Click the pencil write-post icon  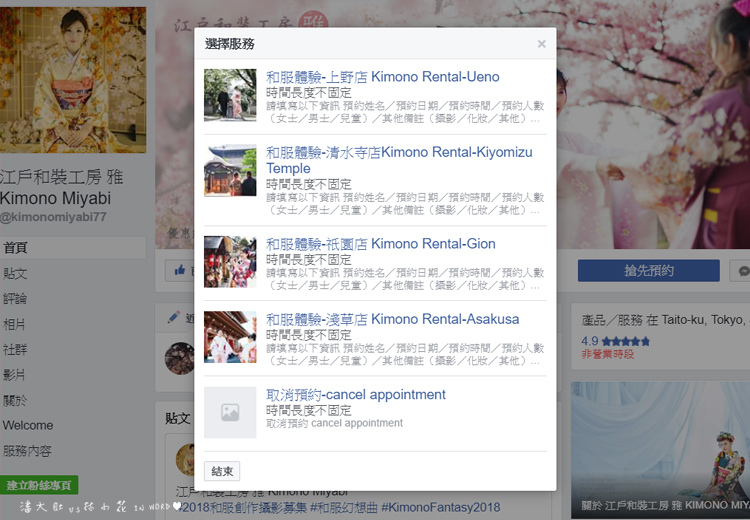[174, 317]
